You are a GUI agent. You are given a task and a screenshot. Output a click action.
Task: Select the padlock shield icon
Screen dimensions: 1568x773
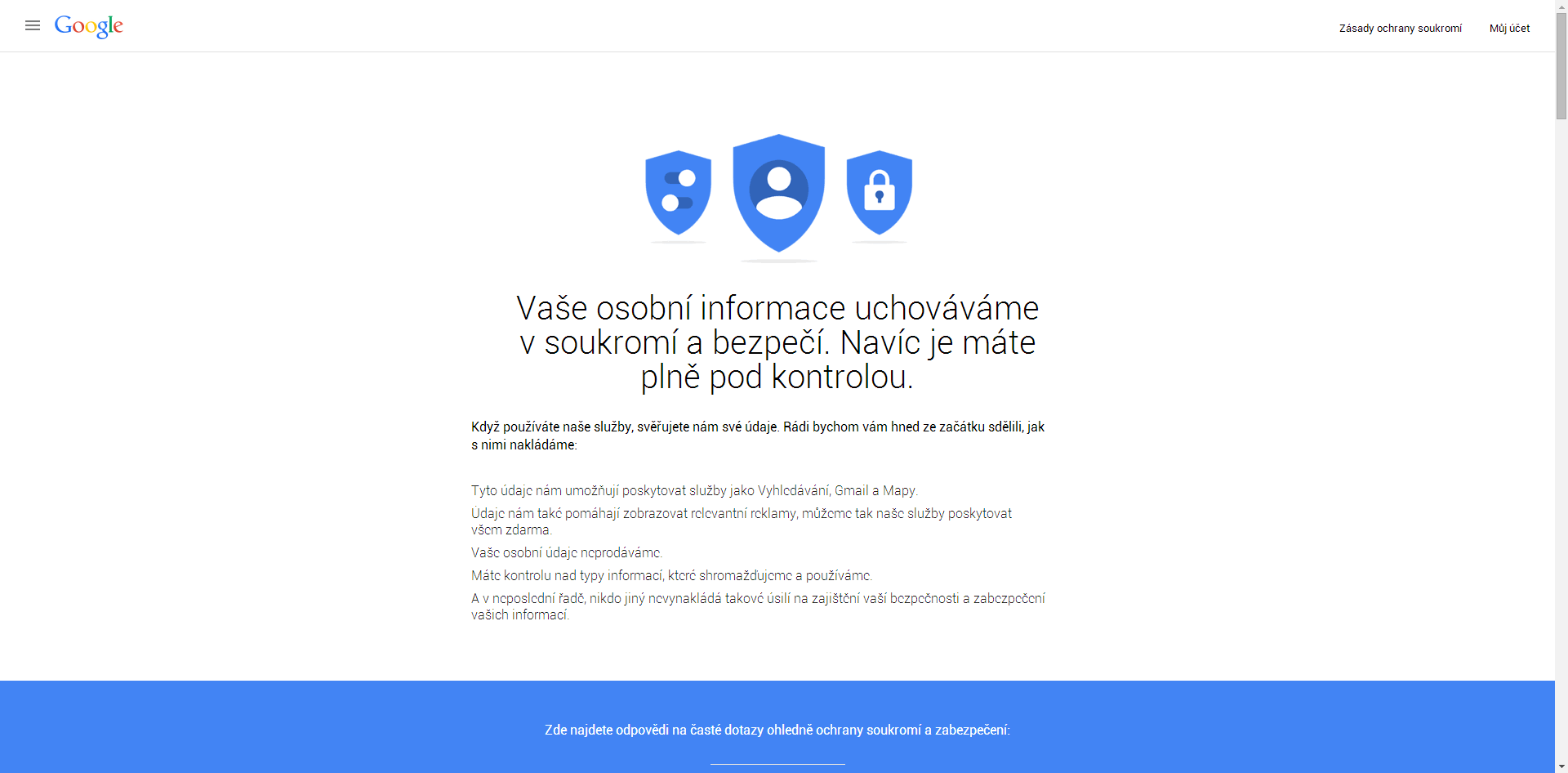tap(880, 193)
